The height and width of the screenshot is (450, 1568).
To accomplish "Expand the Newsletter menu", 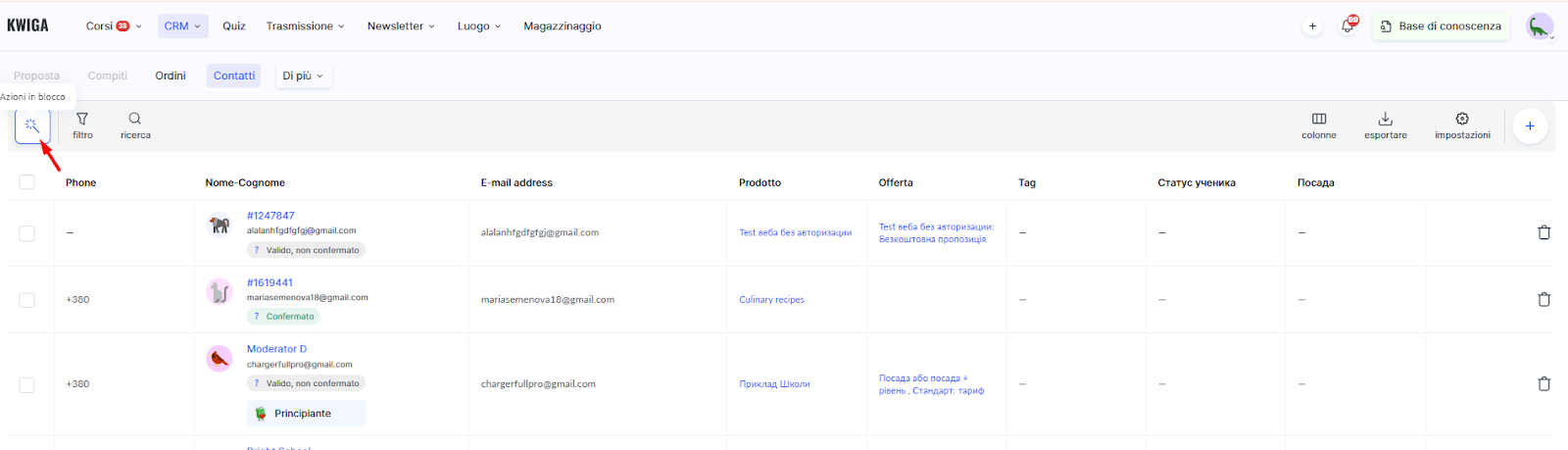I will point(401,26).
